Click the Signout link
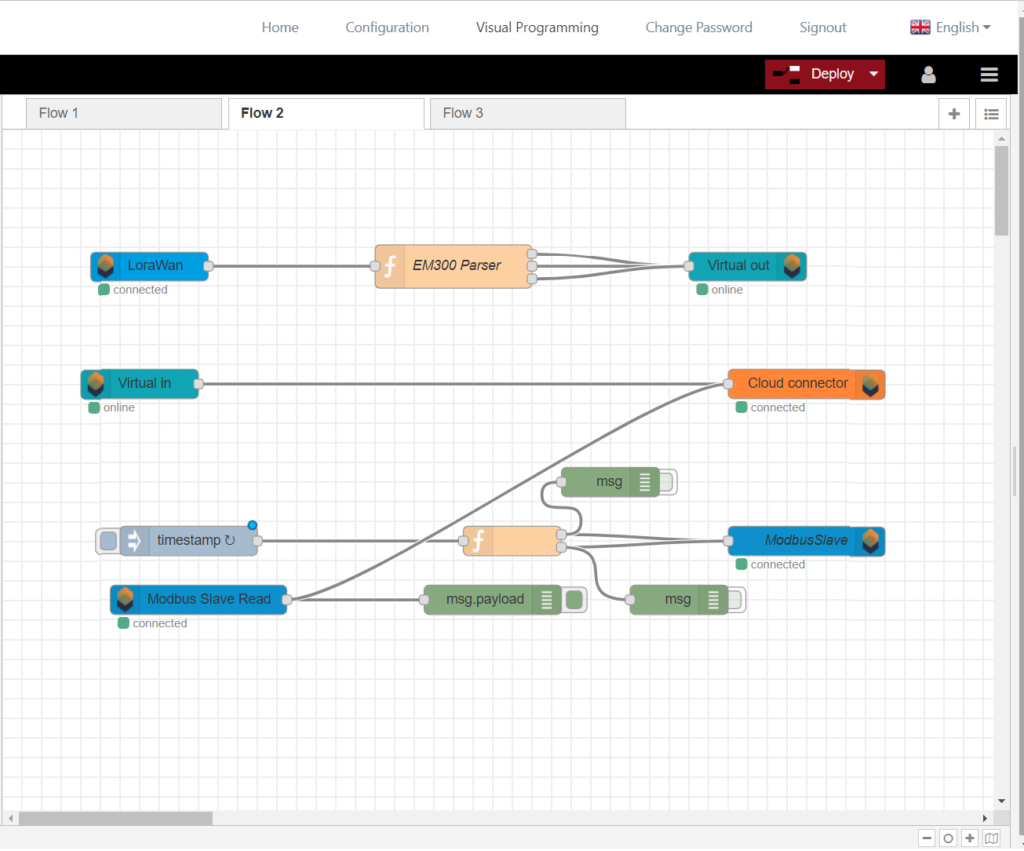The width and height of the screenshot is (1024, 851). click(823, 27)
